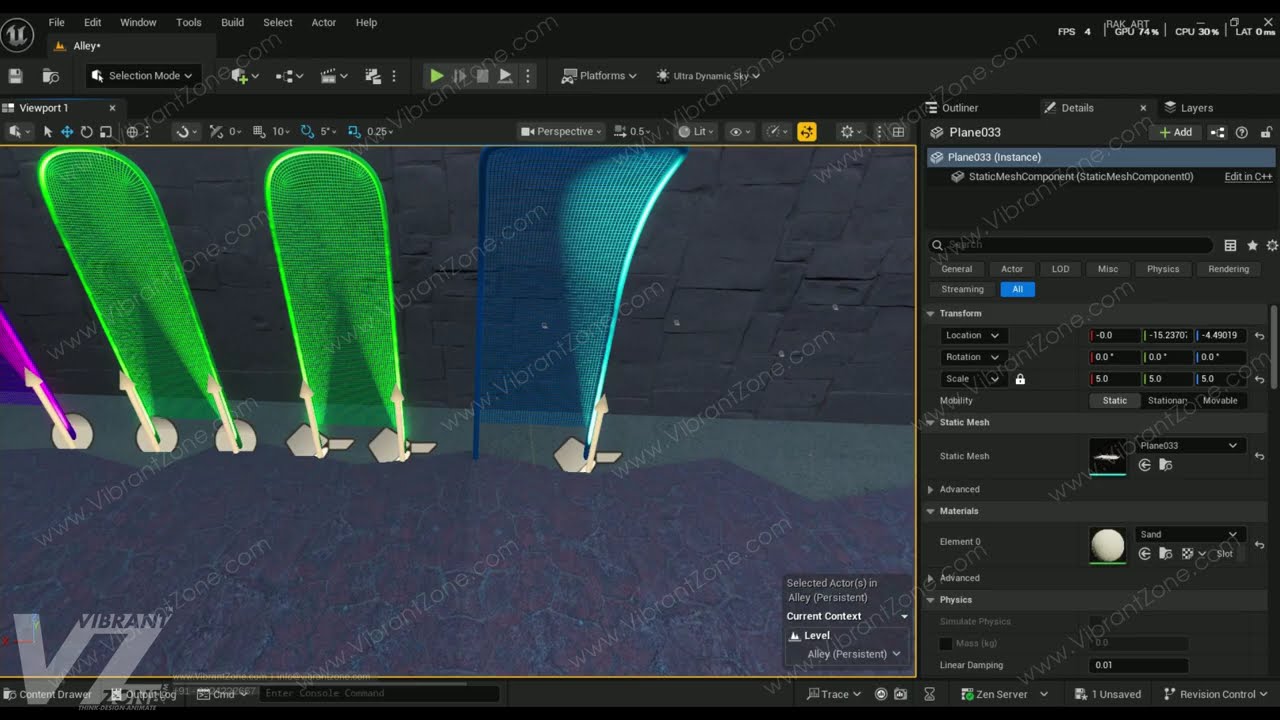This screenshot has width=1280, height=720.
Task: Collapse the Transform section
Action: pyautogui.click(x=931, y=313)
